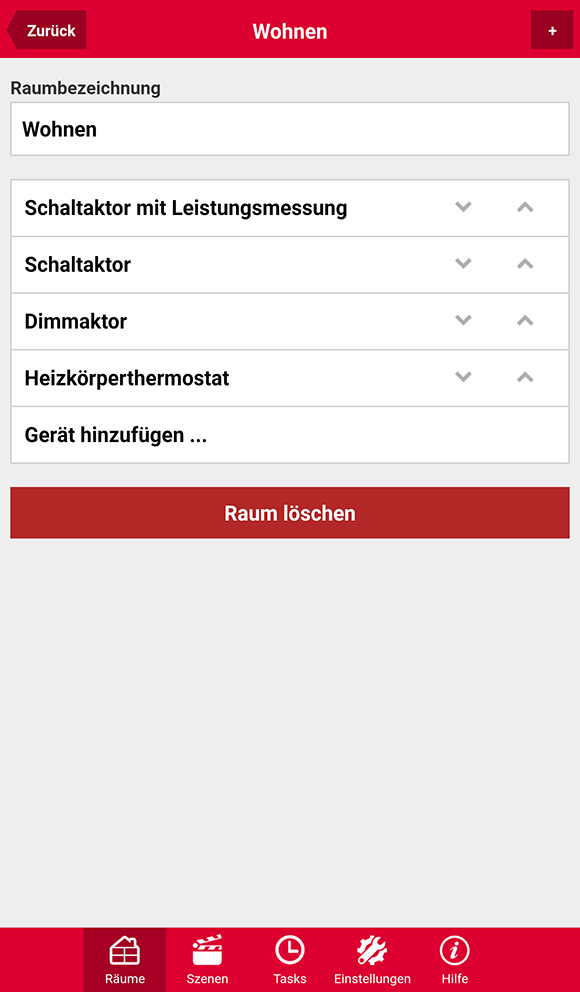The height and width of the screenshot is (992, 580).
Task: Move Schaltaktor mit Leistungsmessung down
Action: coord(464,207)
